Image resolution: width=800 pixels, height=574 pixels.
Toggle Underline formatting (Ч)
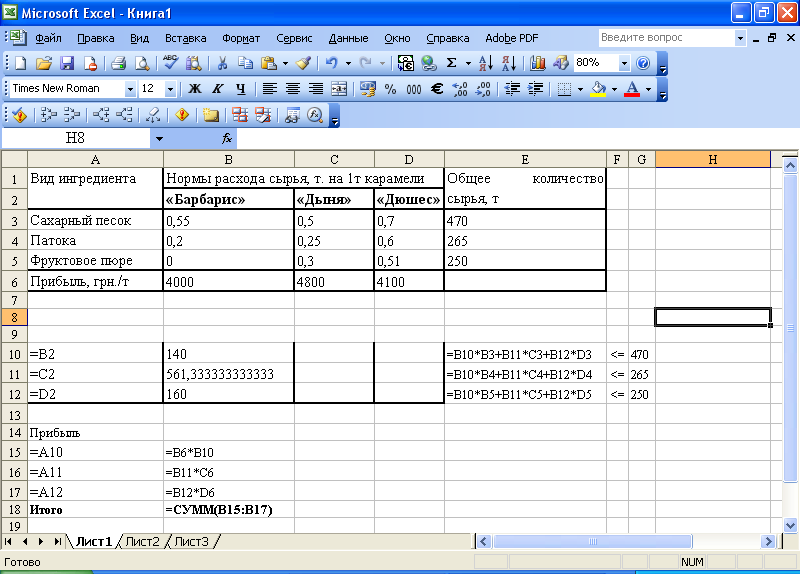pyautogui.click(x=241, y=89)
